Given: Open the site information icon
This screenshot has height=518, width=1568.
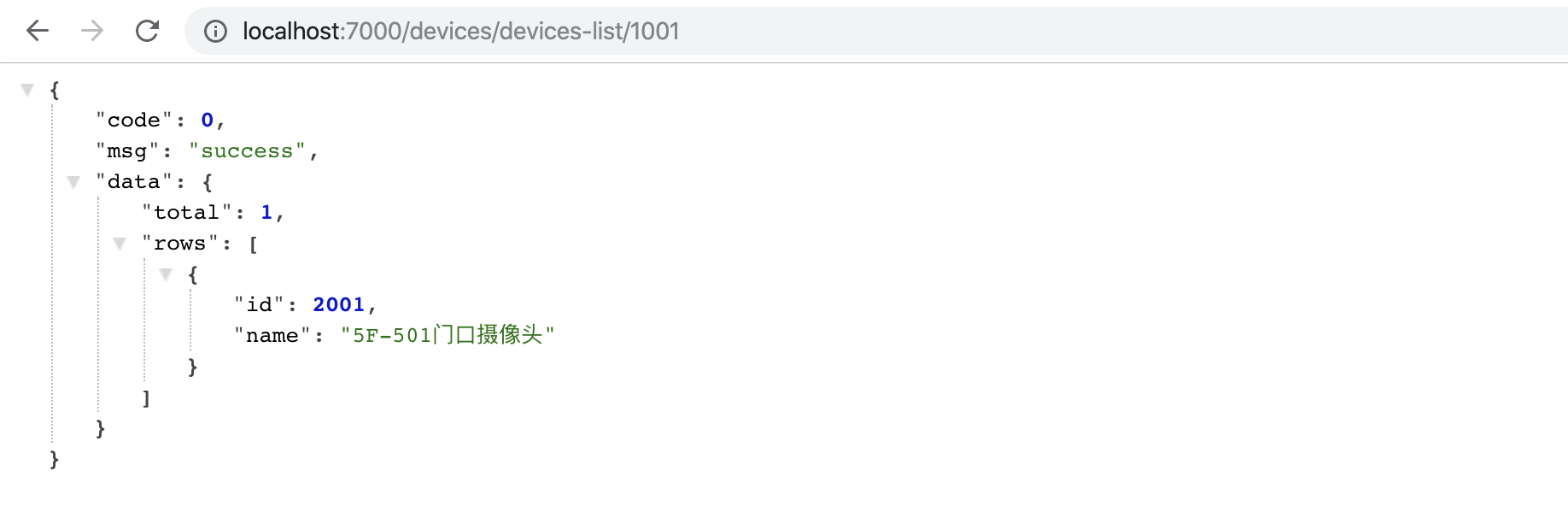Looking at the screenshot, I should pyautogui.click(x=215, y=32).
